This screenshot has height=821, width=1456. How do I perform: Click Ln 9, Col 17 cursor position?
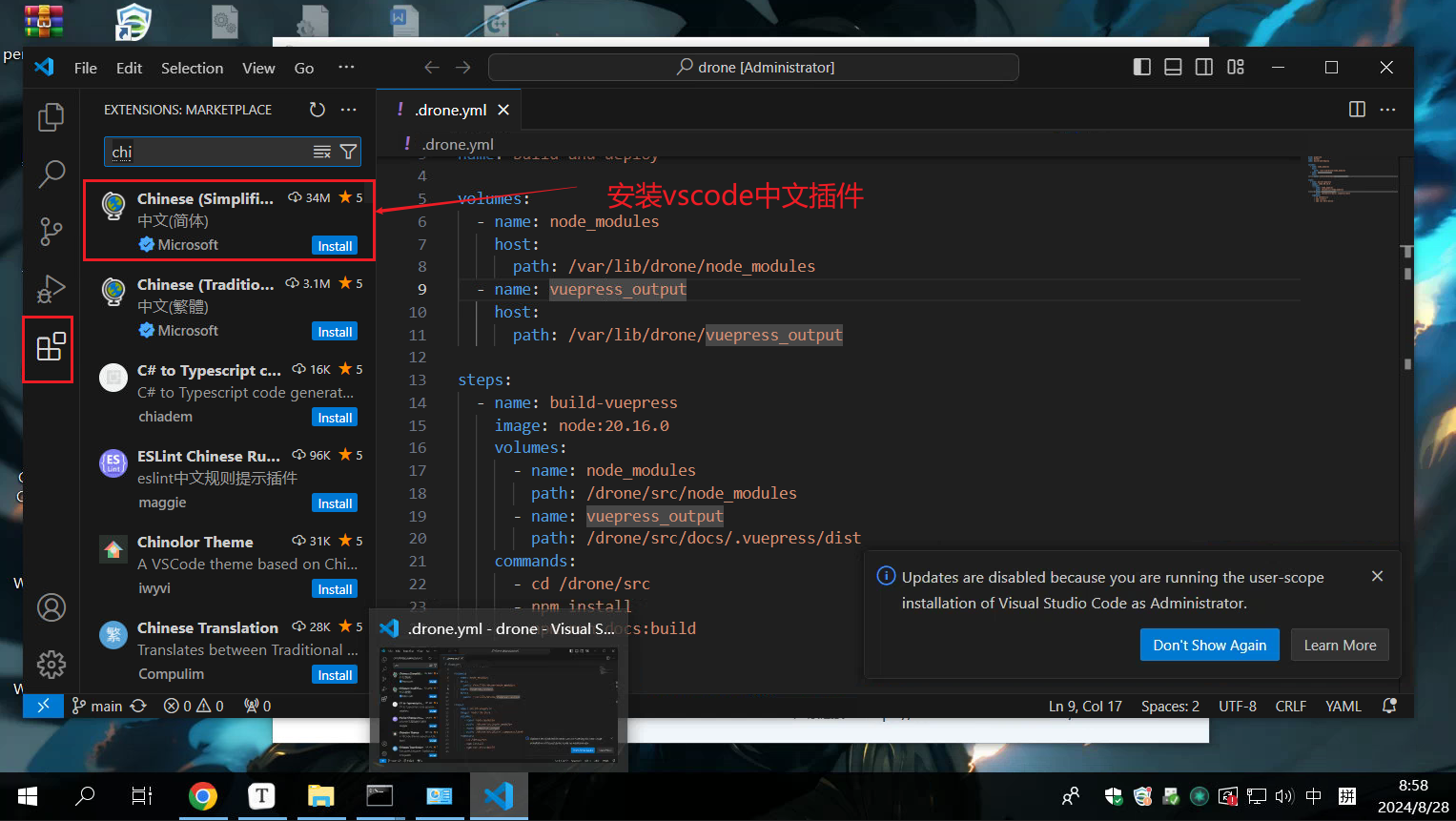click(x=1085, y=706)
